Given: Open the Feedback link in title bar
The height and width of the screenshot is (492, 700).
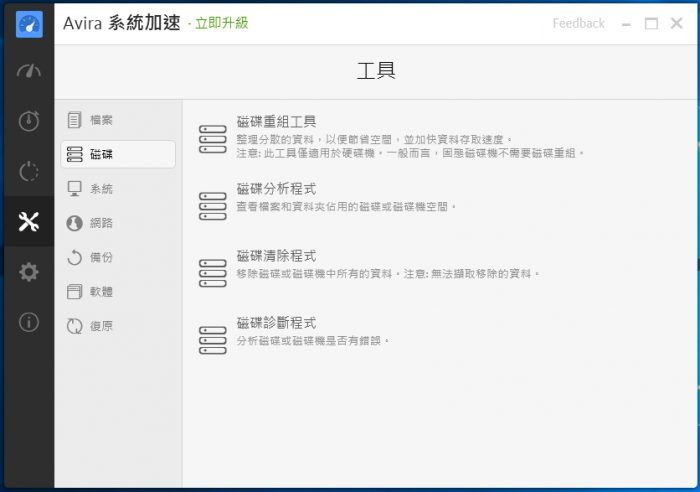Looking at the screenshot, I should tap(578, 23).
